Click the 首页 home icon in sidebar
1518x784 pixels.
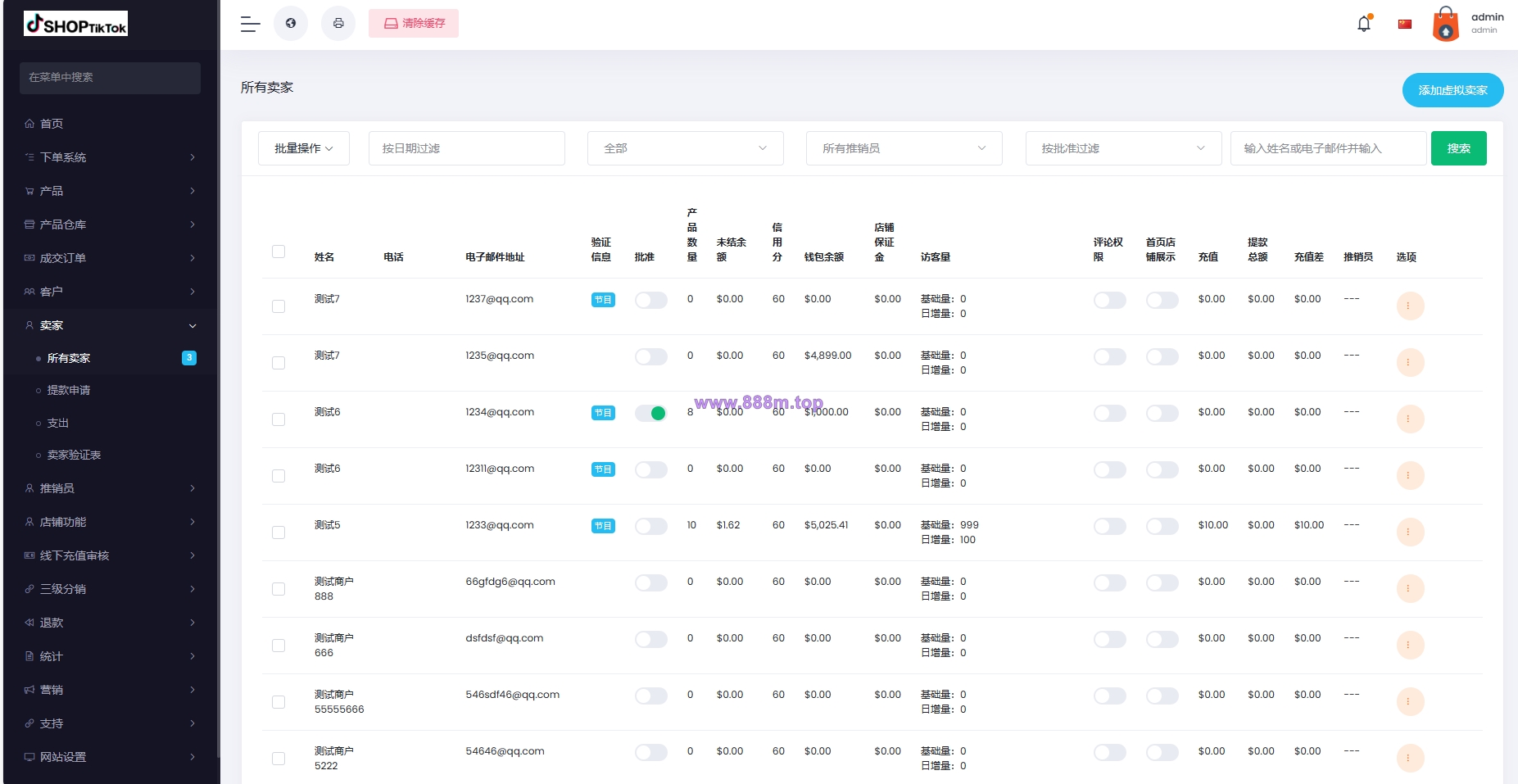coord(29,124)
